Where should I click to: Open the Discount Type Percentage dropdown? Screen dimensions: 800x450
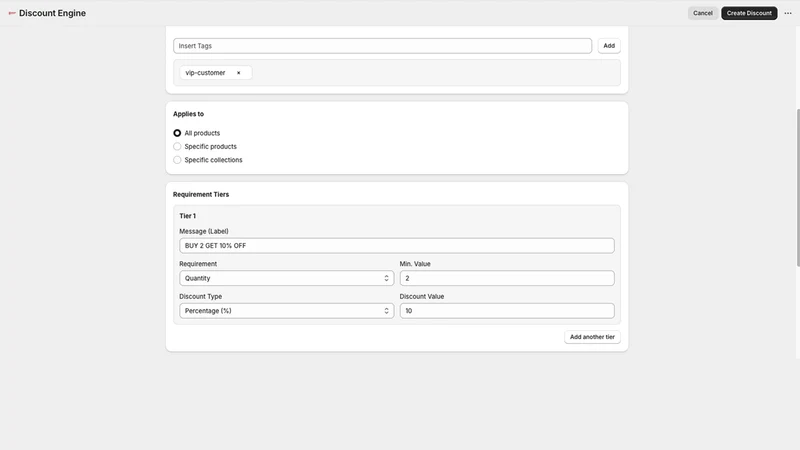coord(286,311)
